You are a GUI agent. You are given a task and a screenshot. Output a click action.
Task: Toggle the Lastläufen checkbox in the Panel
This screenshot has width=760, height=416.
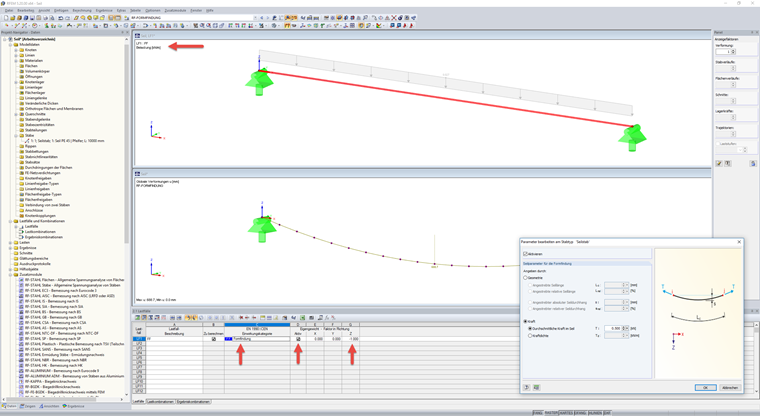718,144
